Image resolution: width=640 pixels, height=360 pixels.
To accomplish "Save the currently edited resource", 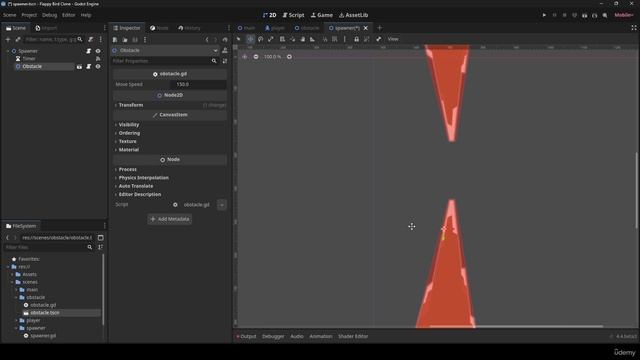I will [135, 40].
